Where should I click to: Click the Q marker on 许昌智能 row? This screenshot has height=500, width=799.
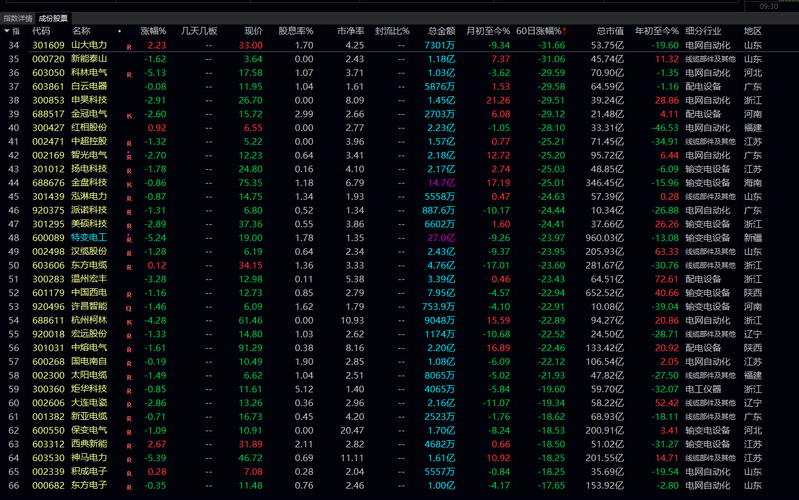pos(129,308)
